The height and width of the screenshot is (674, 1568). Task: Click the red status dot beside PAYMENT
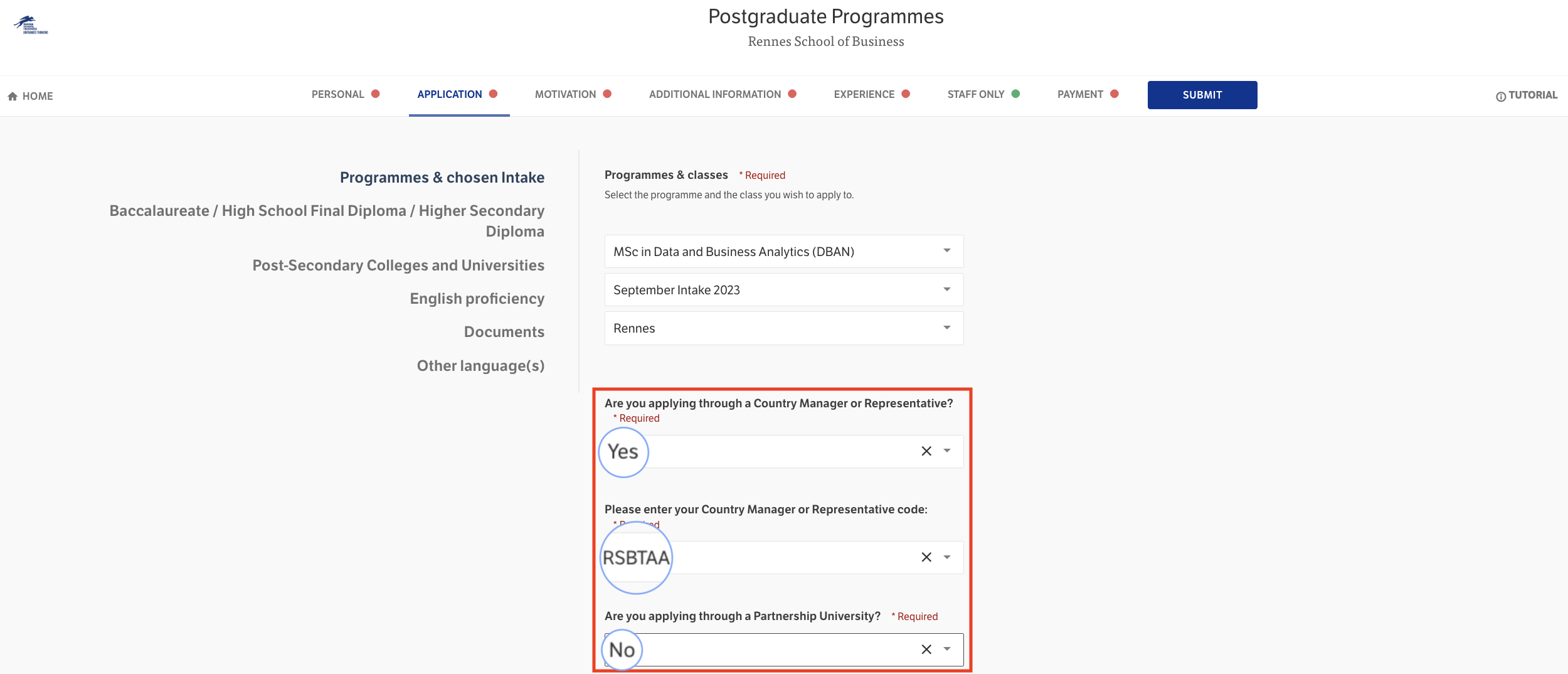tap(1115, 94)
